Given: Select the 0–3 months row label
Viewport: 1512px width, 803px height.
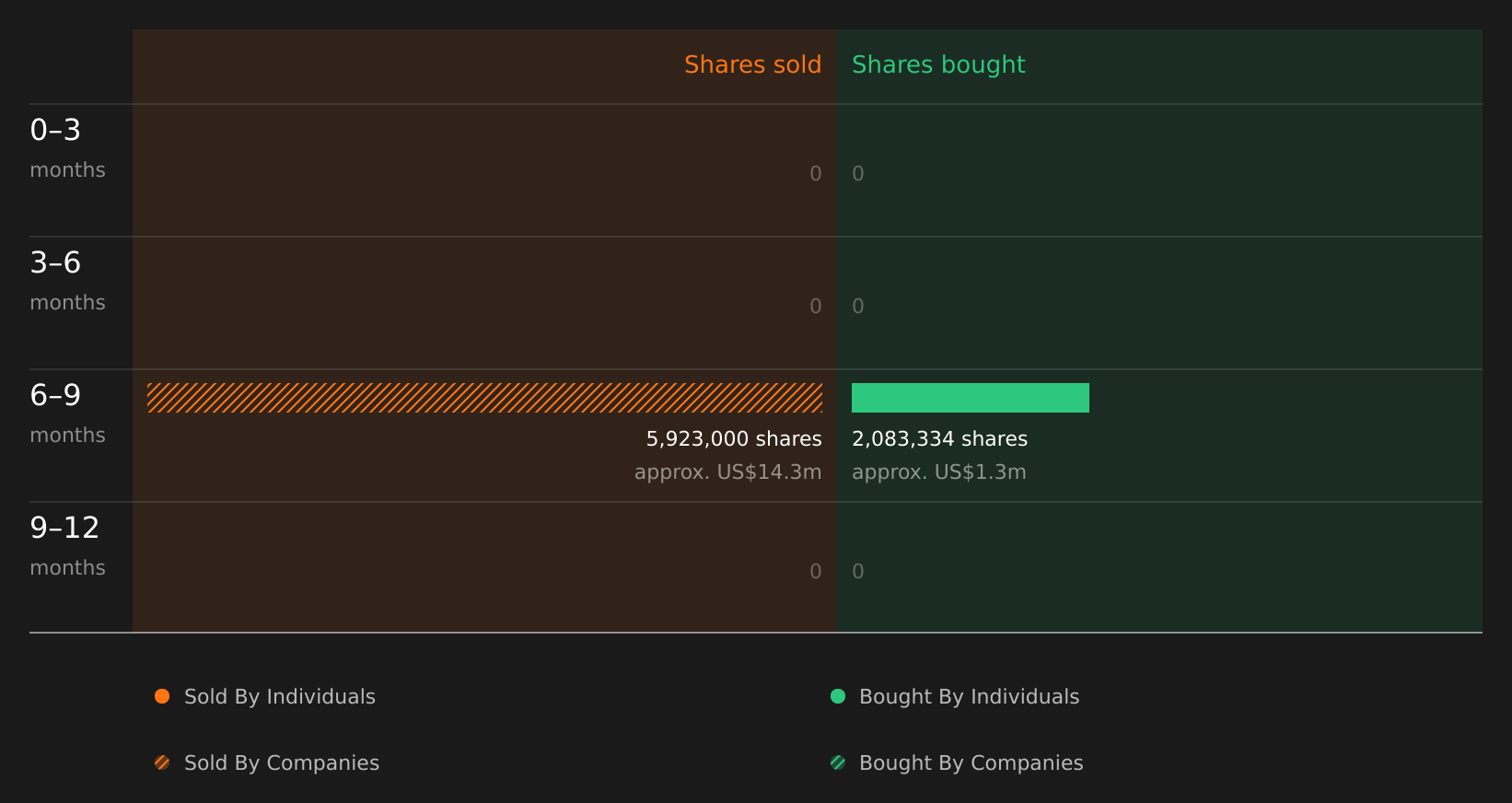Looking at the screenshot, I should coord(67,149).
